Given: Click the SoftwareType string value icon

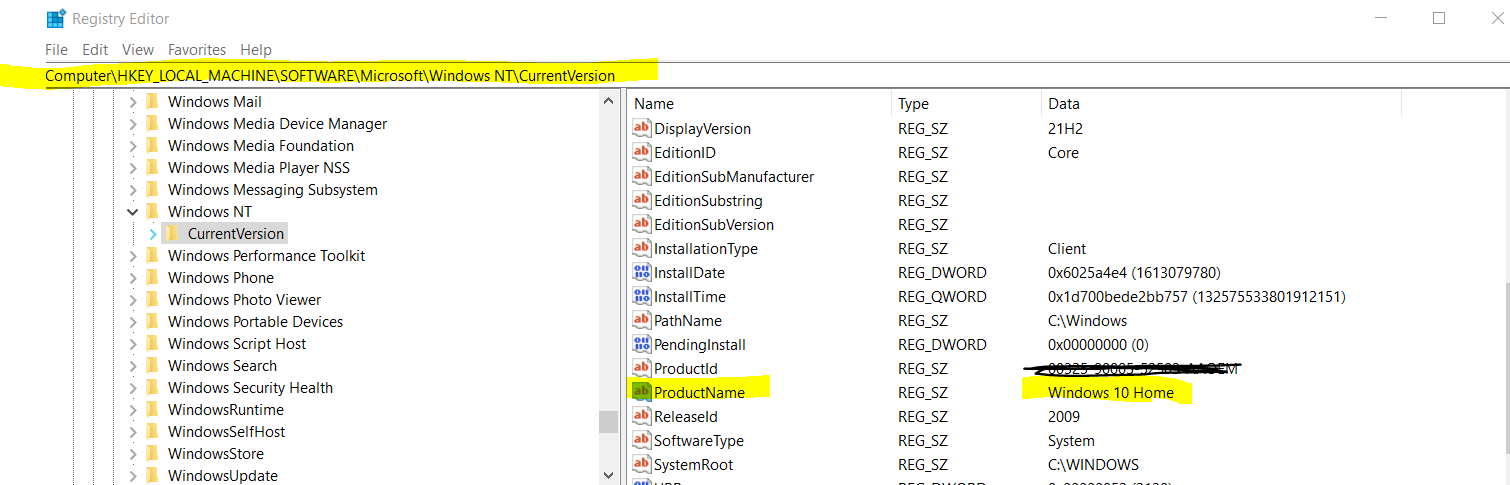Looking at the screenshot, I should click(642, 440).
